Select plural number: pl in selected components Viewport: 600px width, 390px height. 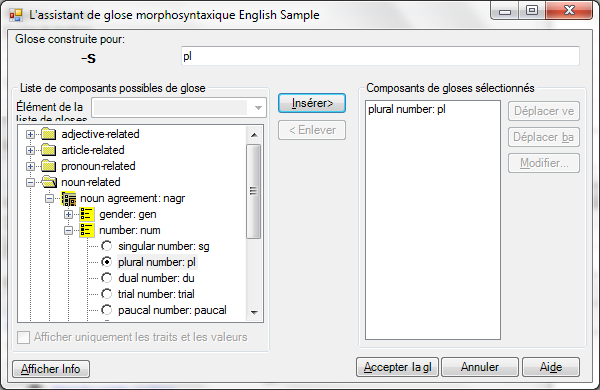tap(406, 109)
